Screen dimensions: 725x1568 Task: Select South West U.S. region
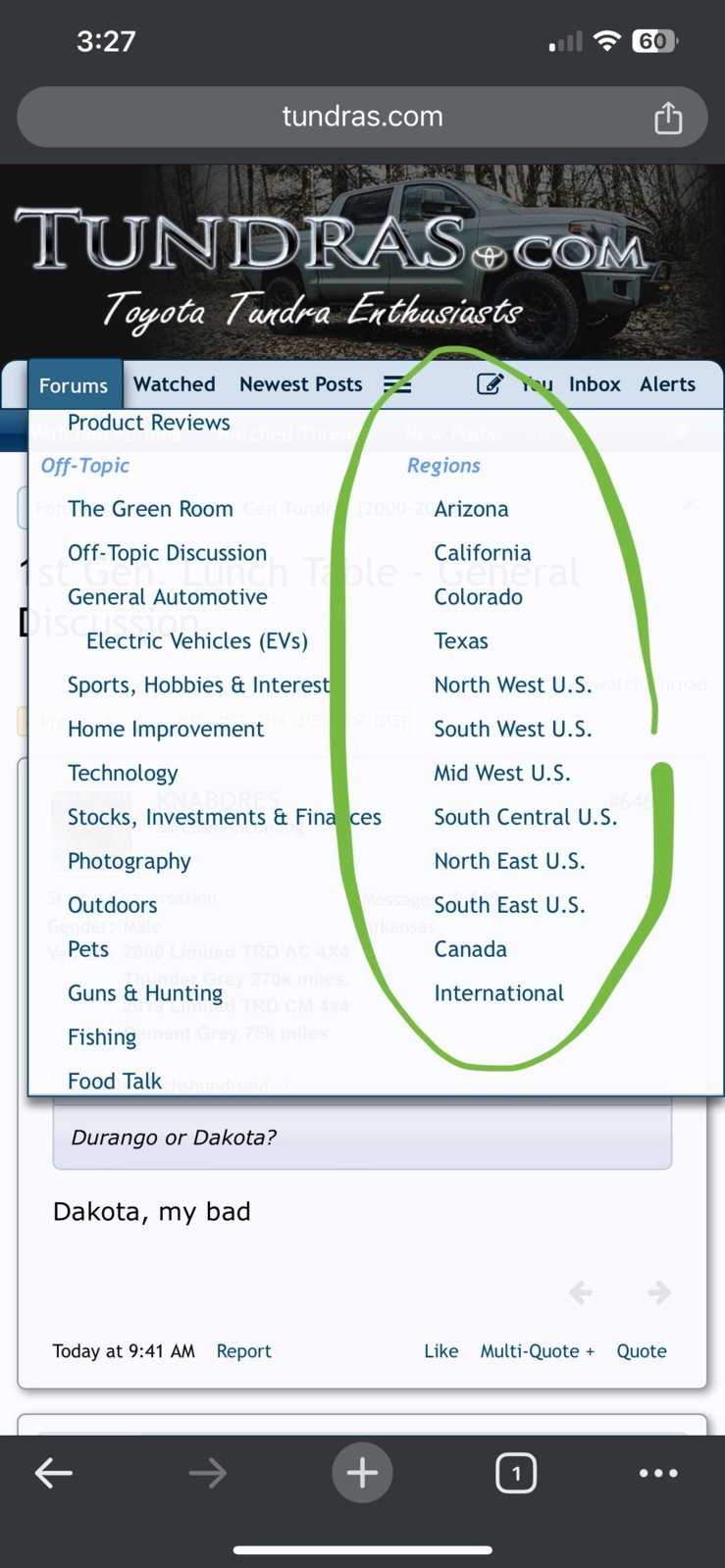coord(513,730)
